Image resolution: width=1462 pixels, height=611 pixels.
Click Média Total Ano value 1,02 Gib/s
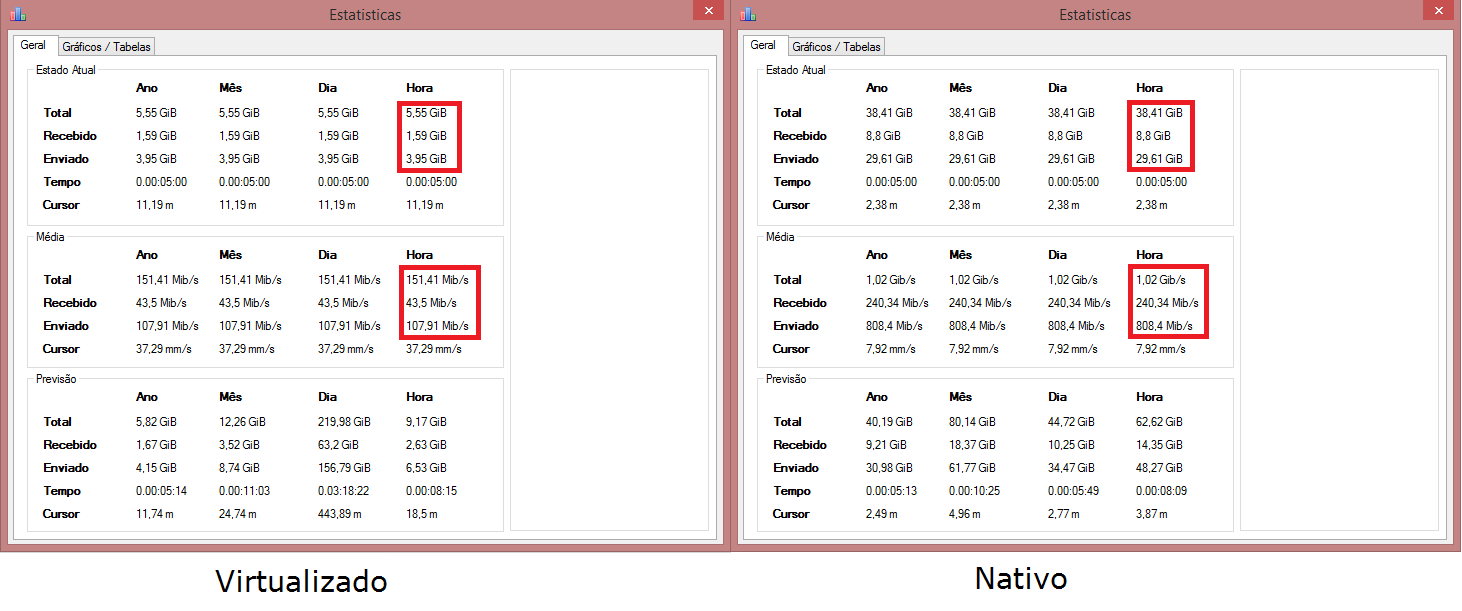tap(891, 280)
